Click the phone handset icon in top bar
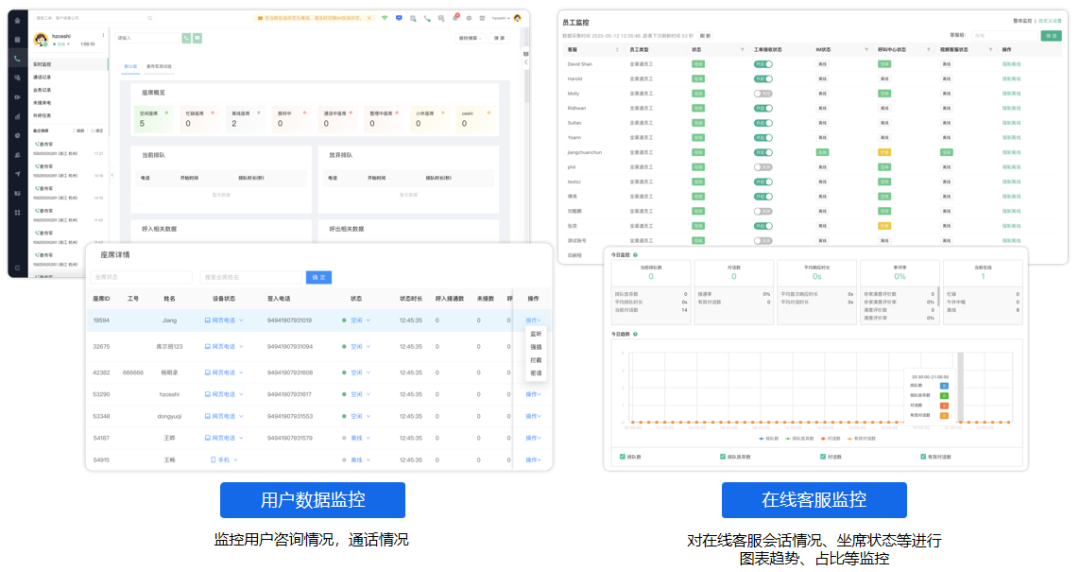This screenshot has width=1080, height=572. pos(427,19)
